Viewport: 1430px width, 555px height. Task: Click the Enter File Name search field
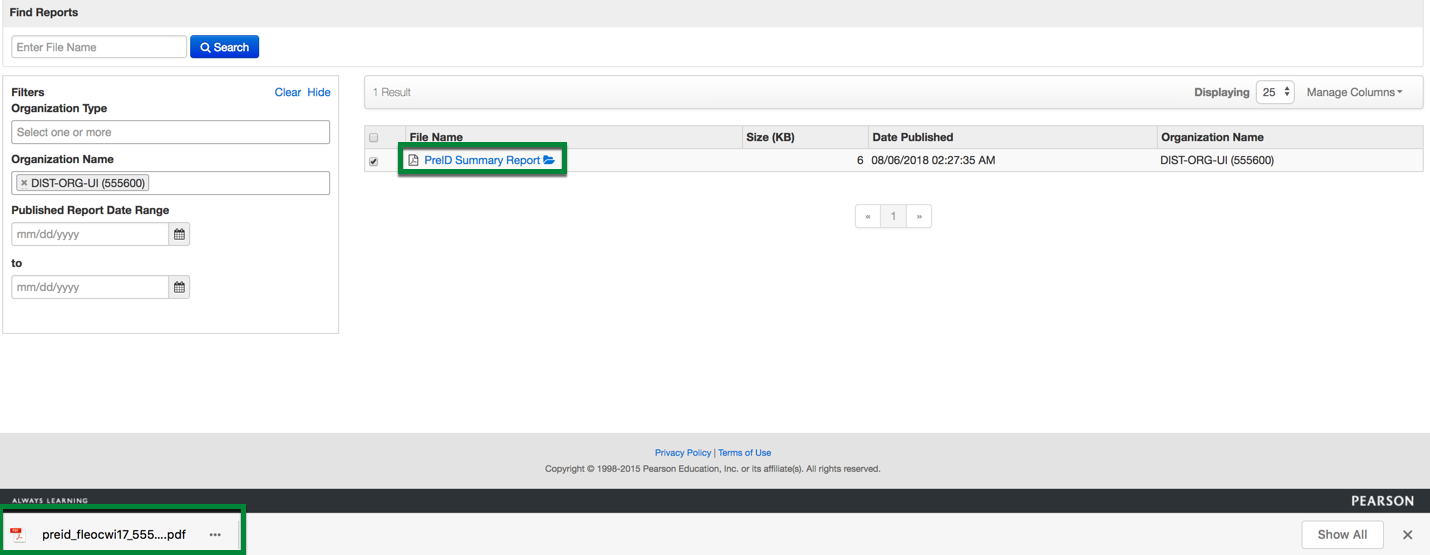98,47
